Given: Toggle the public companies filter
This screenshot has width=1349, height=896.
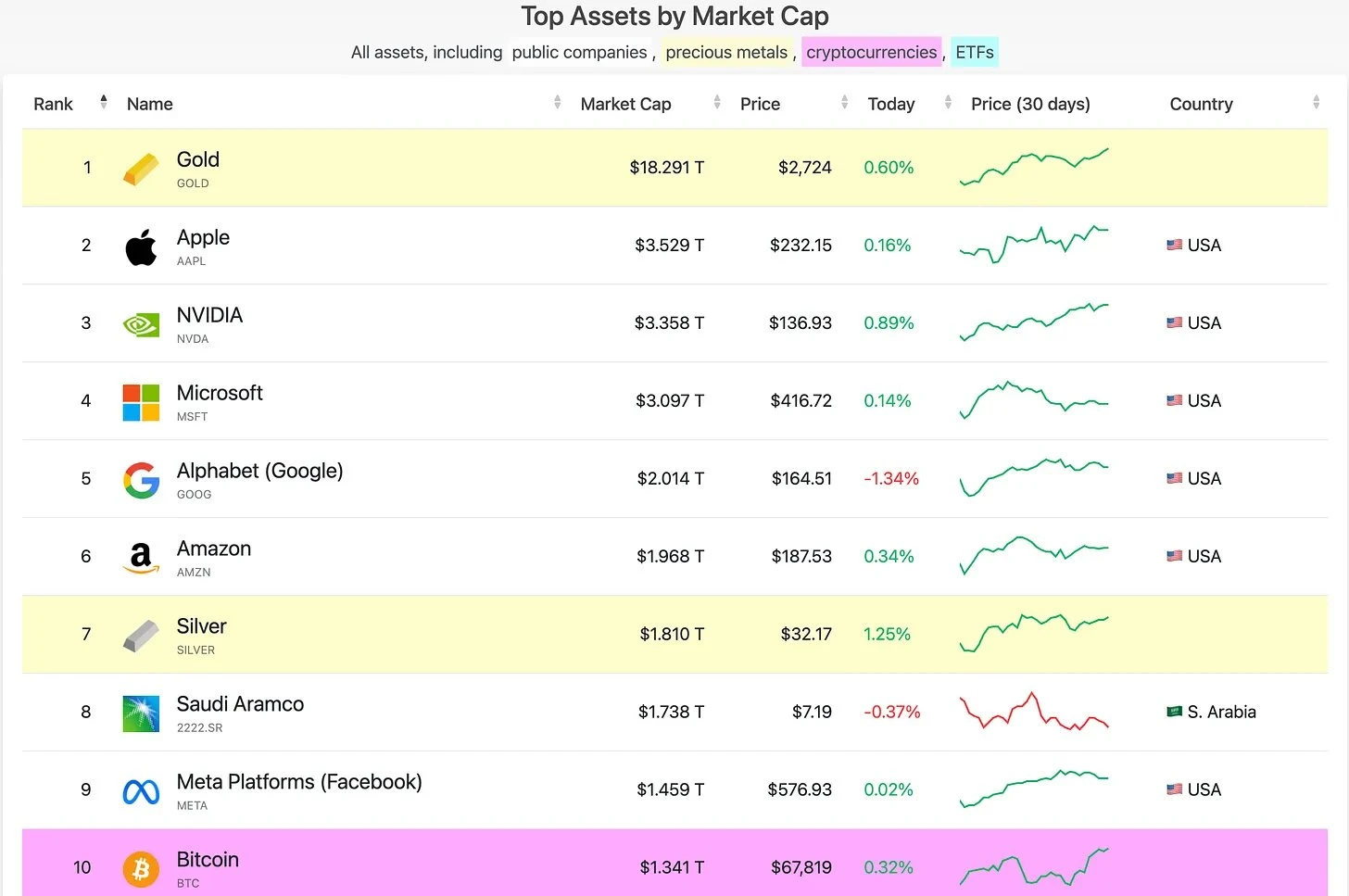Looking at the screenshot, I should pyautogui.click(x=579, y=53).
